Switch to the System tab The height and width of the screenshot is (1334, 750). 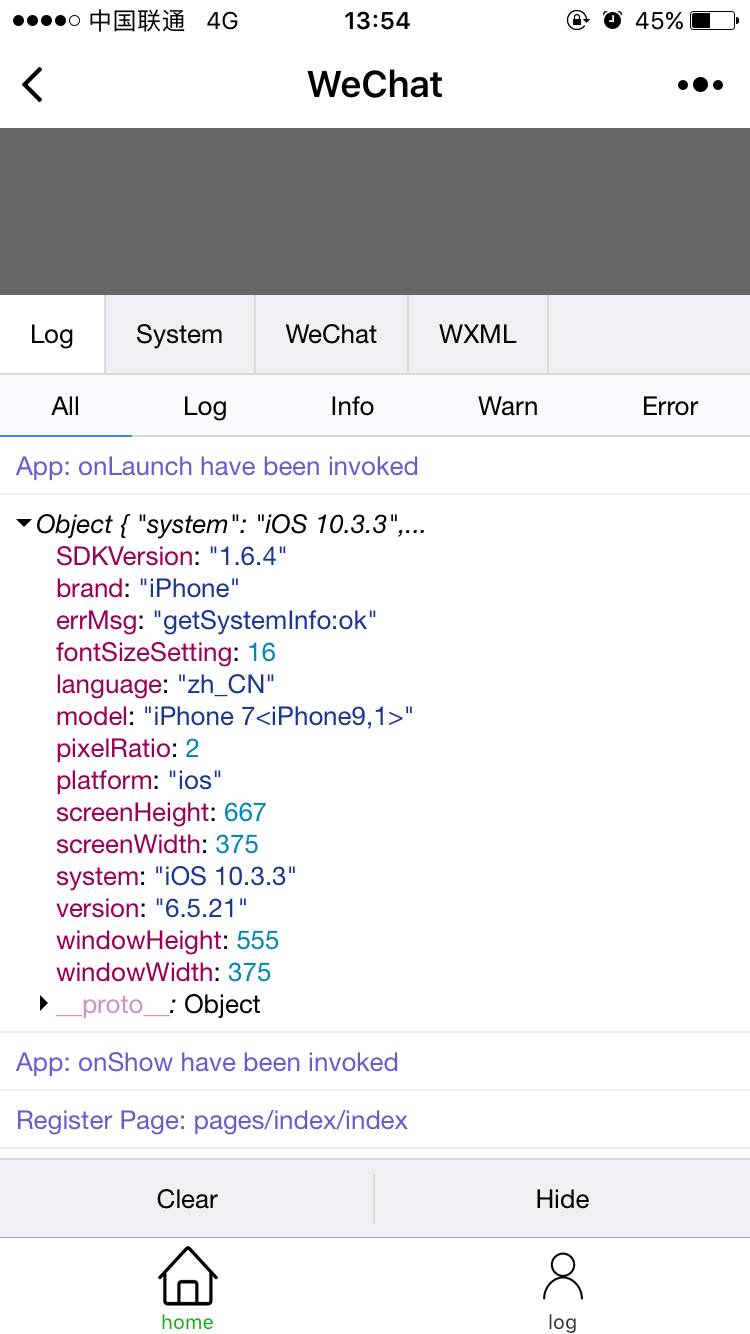(180, 335)
